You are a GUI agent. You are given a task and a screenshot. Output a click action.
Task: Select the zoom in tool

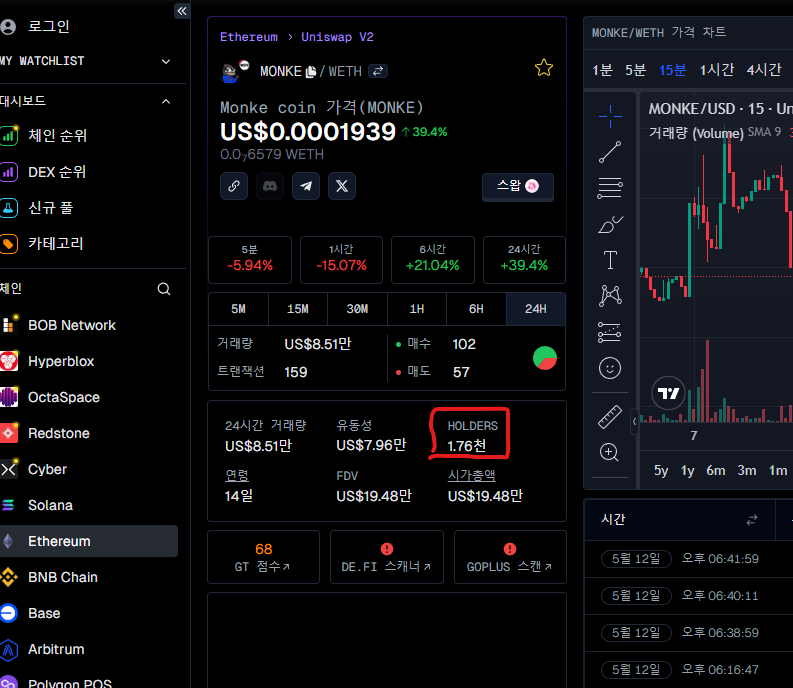pyautogui.click(x=609, y=452)
